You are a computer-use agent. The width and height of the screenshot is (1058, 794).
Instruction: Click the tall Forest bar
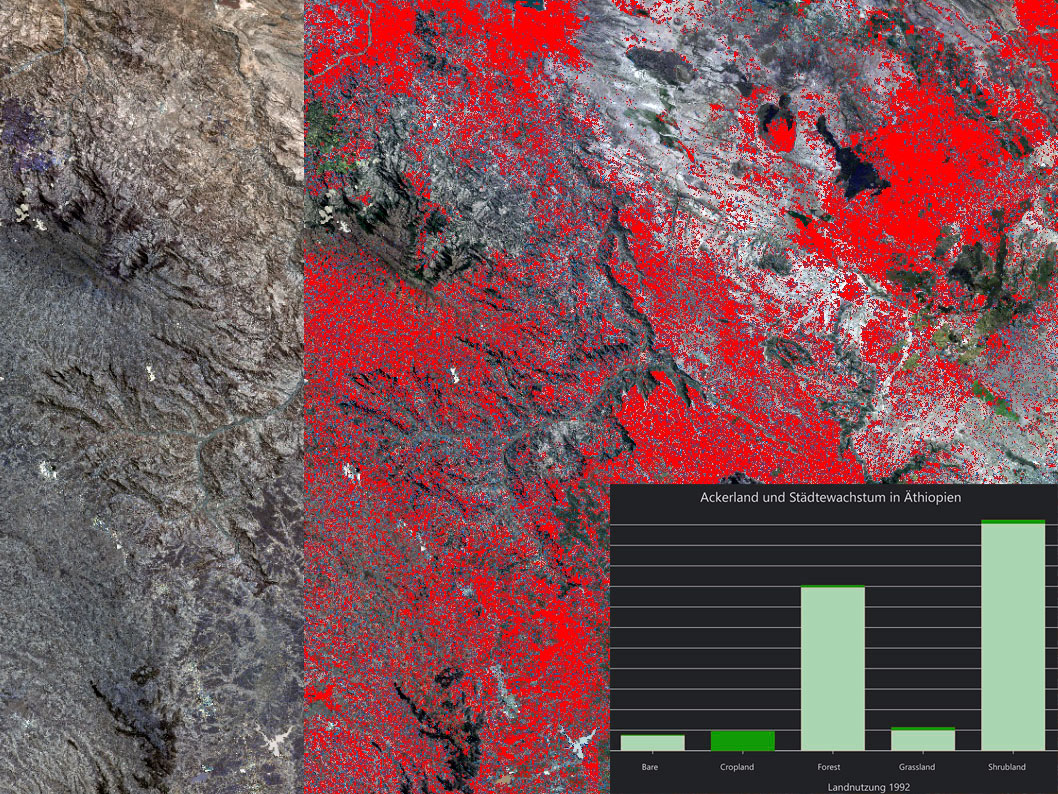point(833,668)
